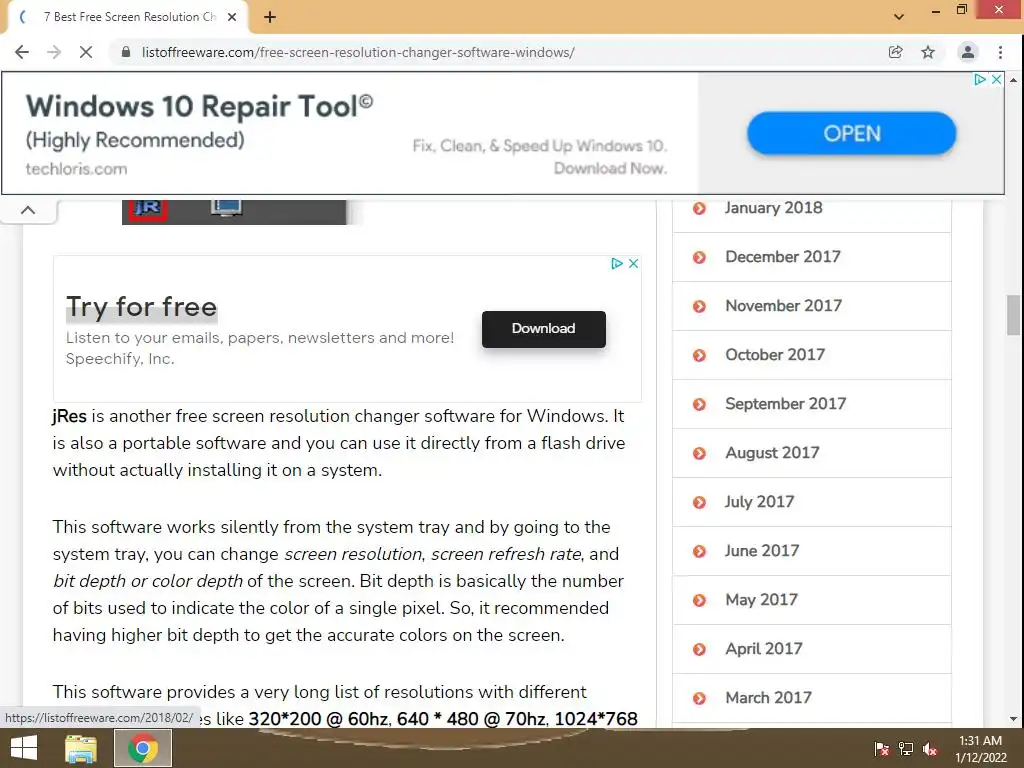Image resolution: width=1024 pixels, height=768 pixels.
Task: Click arrow bullet beside October 2017
Action: (699, 355)
